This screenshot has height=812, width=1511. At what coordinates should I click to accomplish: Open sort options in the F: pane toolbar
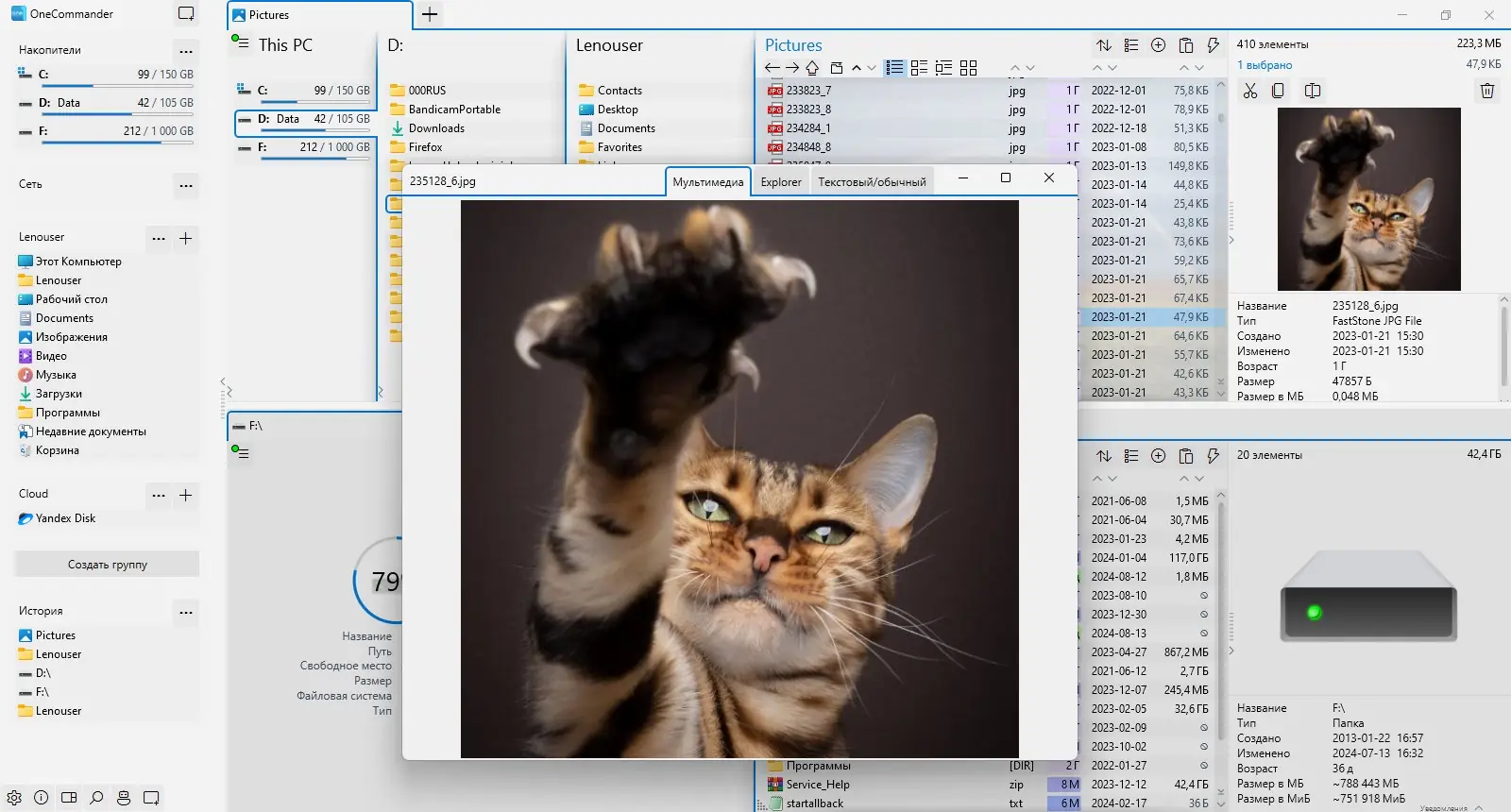1104,456
